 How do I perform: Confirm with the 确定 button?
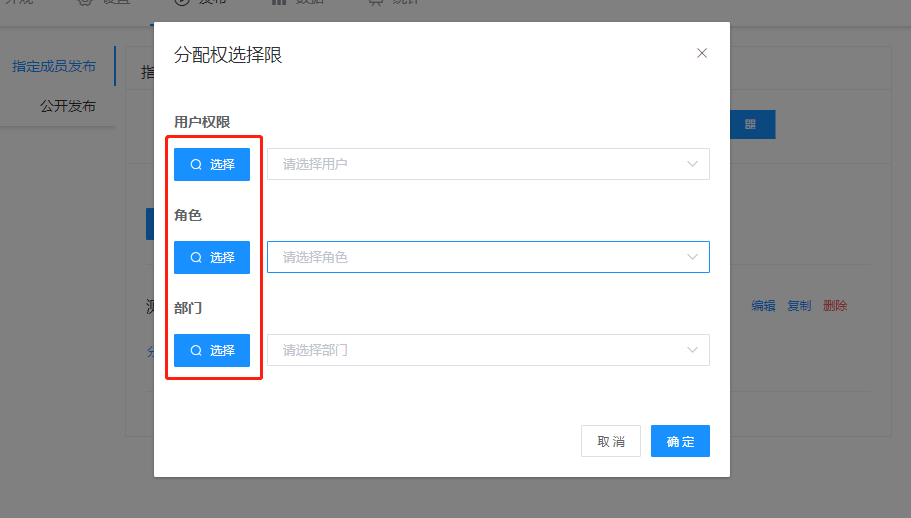coord(680,441)
